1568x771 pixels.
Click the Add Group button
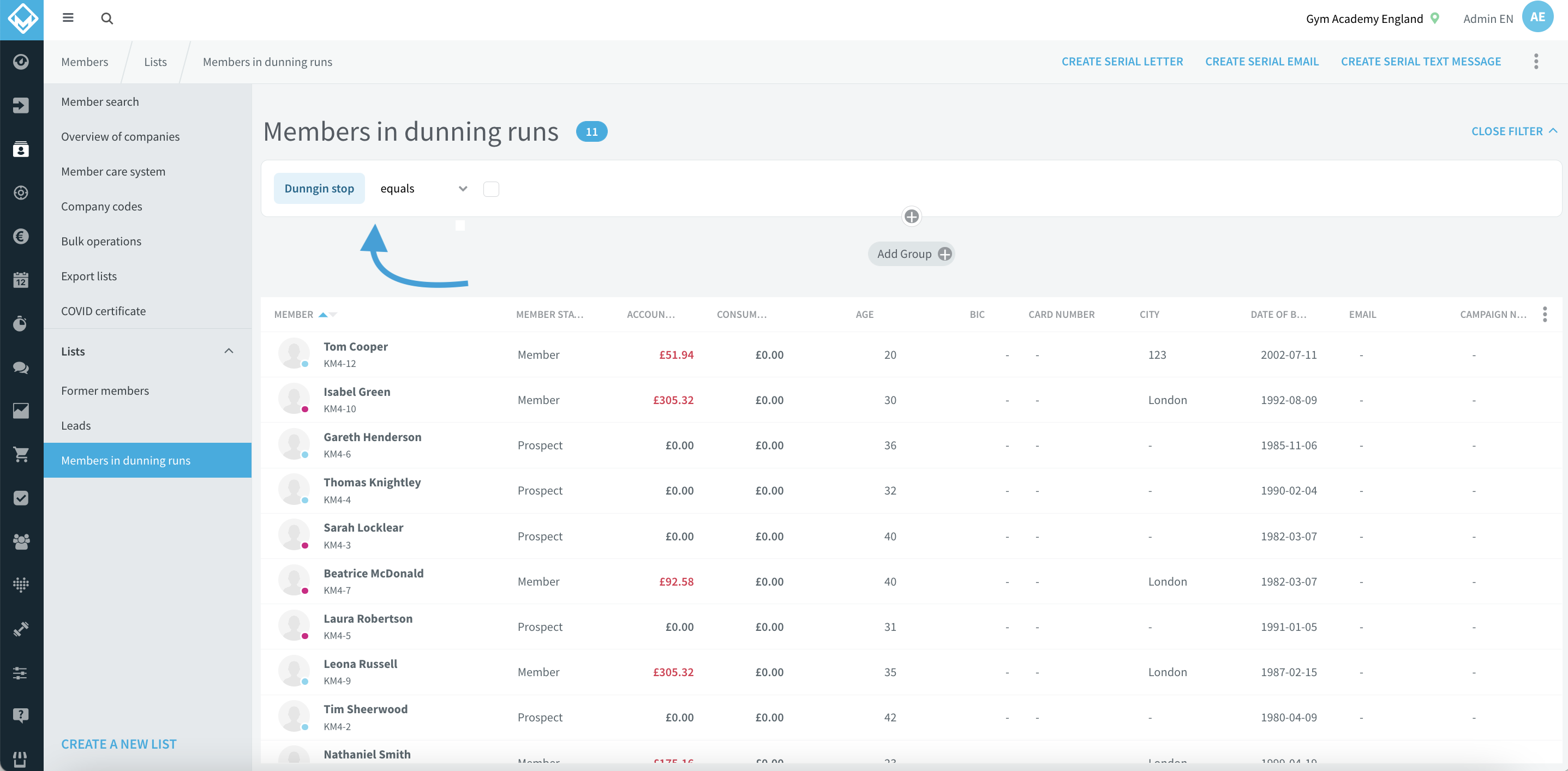911,254
